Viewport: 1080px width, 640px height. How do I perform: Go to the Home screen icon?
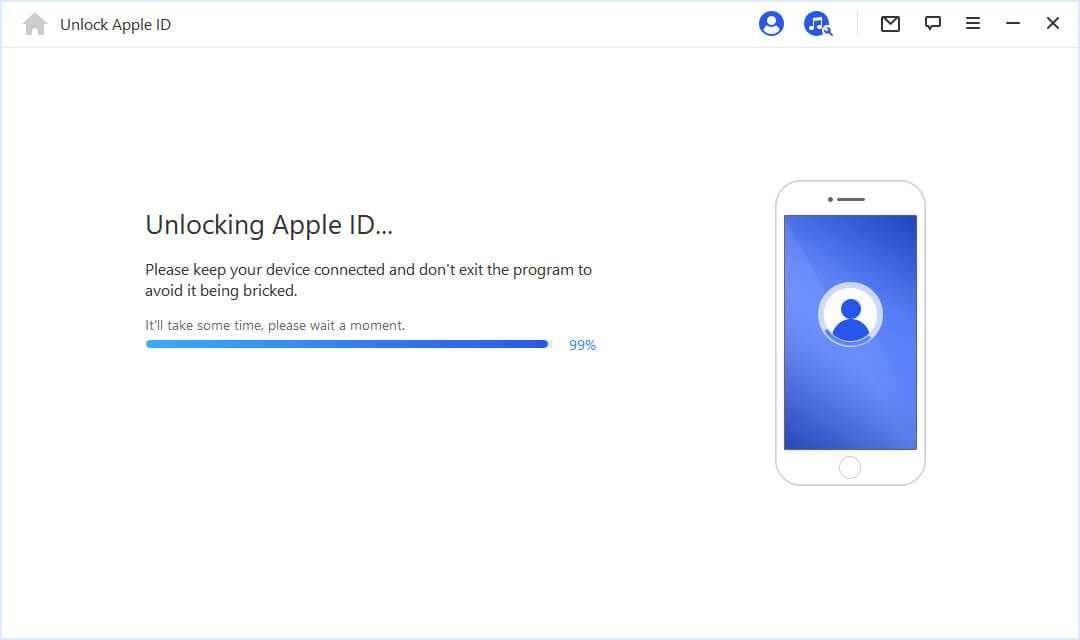[34, 24]
